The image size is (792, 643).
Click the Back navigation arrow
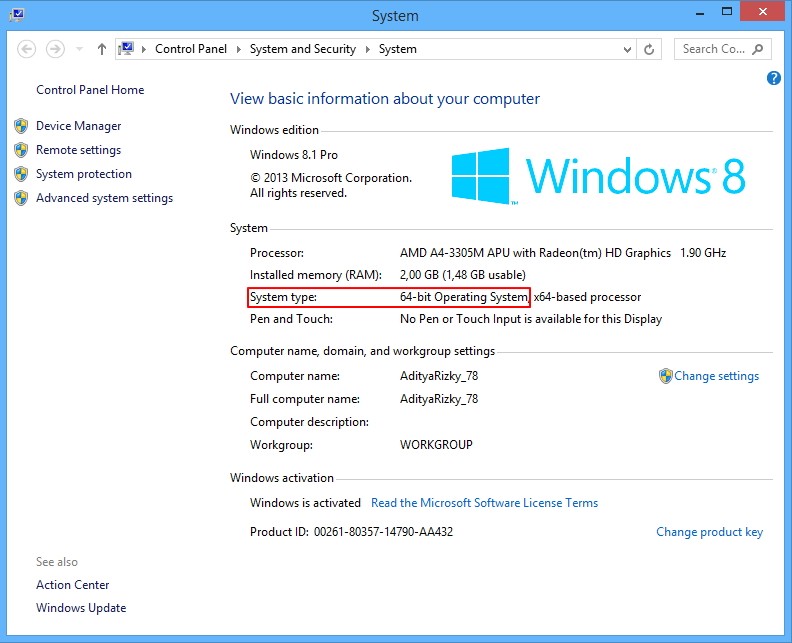(x=26, y=49)
